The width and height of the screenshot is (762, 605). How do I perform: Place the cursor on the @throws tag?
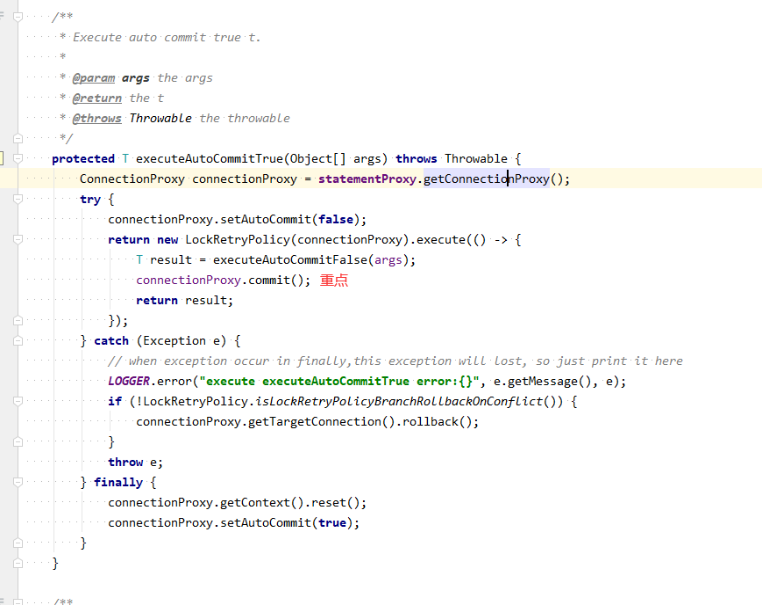(97, 119)
